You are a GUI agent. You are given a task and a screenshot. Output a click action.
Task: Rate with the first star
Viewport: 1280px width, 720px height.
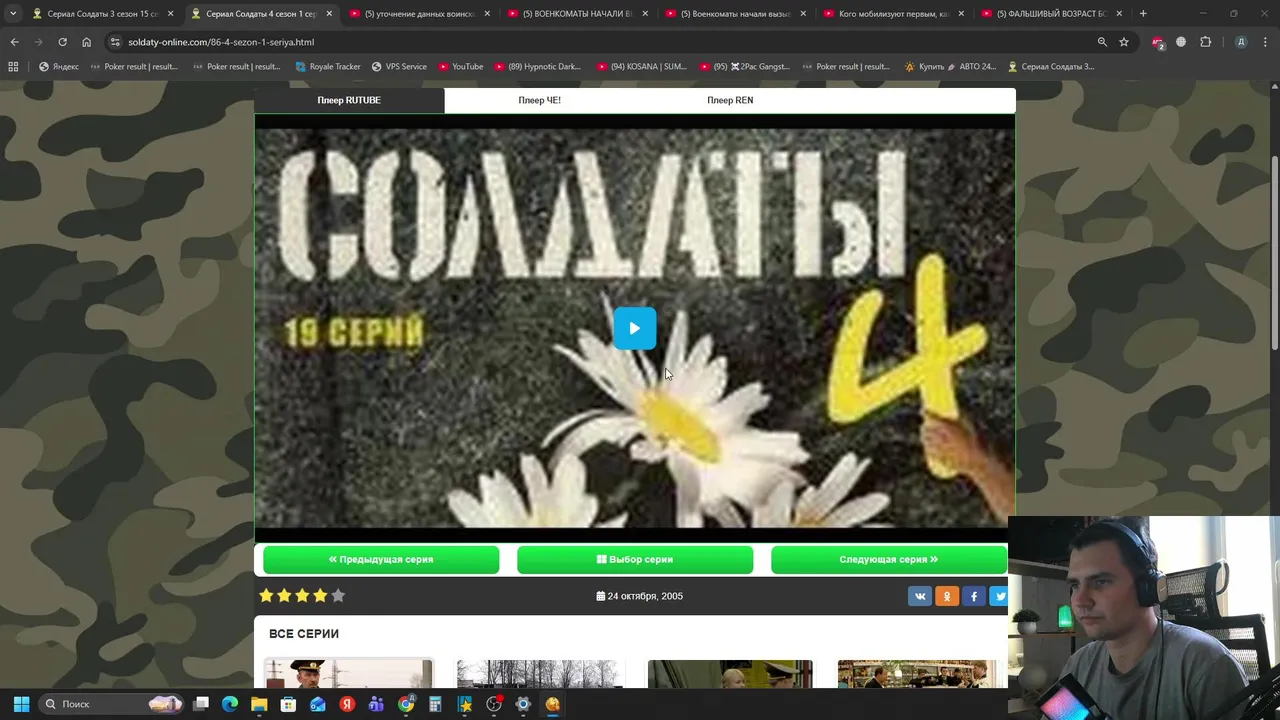(x=266, y=595)
